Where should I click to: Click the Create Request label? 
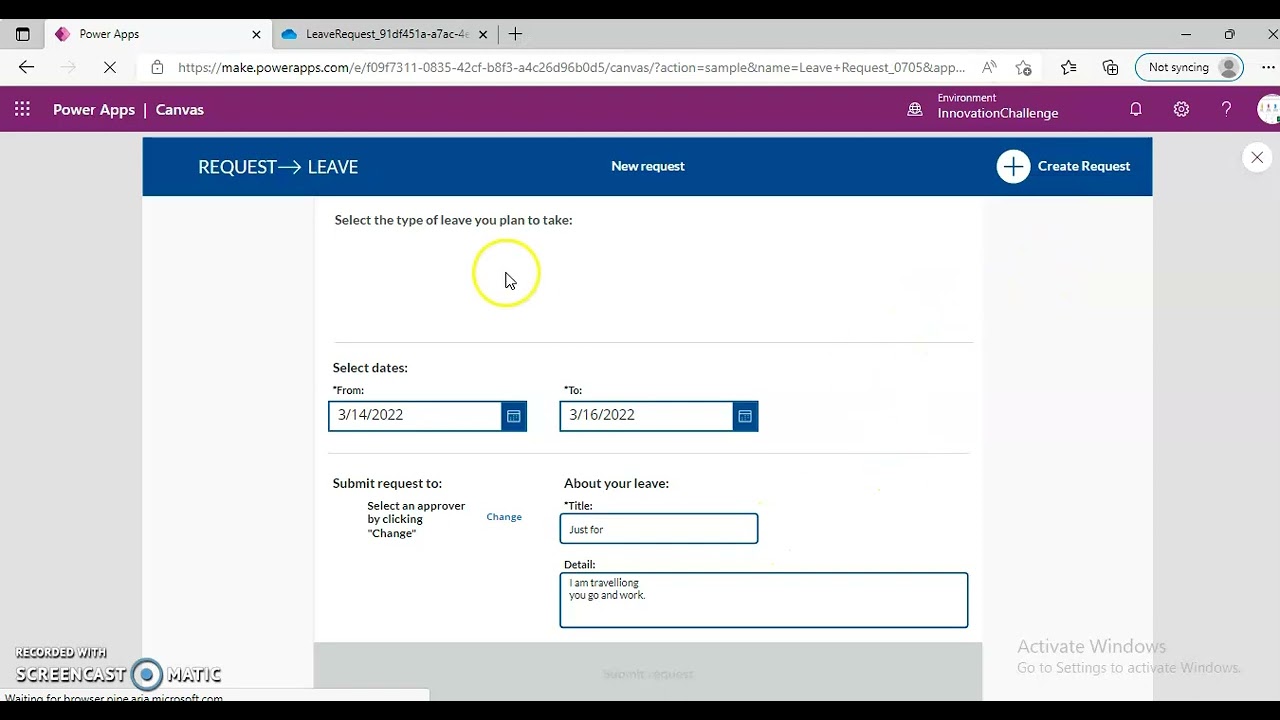coord(1084,166)
